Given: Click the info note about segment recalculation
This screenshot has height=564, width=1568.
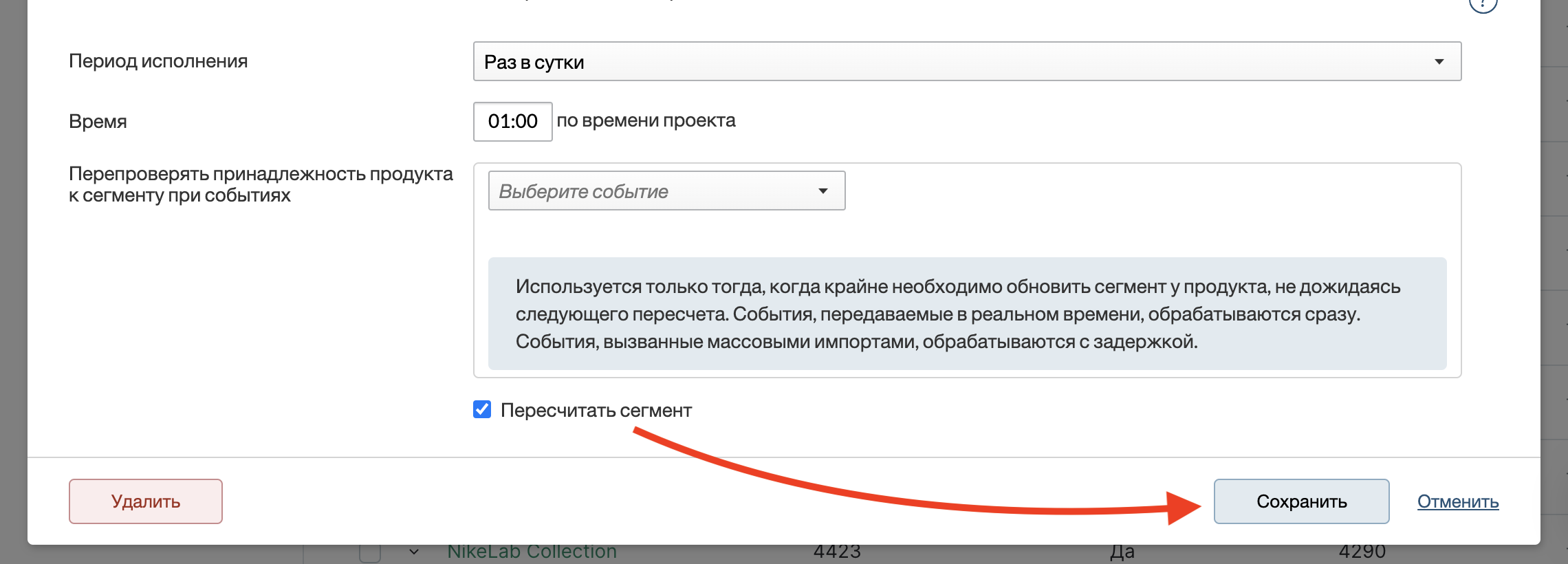Looking at the screenshot, I should [967, 314].
